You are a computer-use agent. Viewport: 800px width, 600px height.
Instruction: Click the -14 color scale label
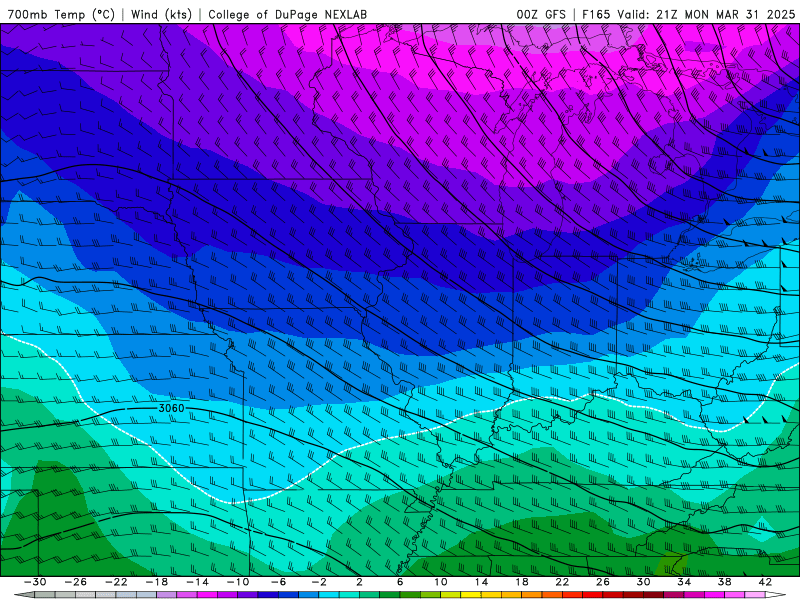click(x=197, y=582)
